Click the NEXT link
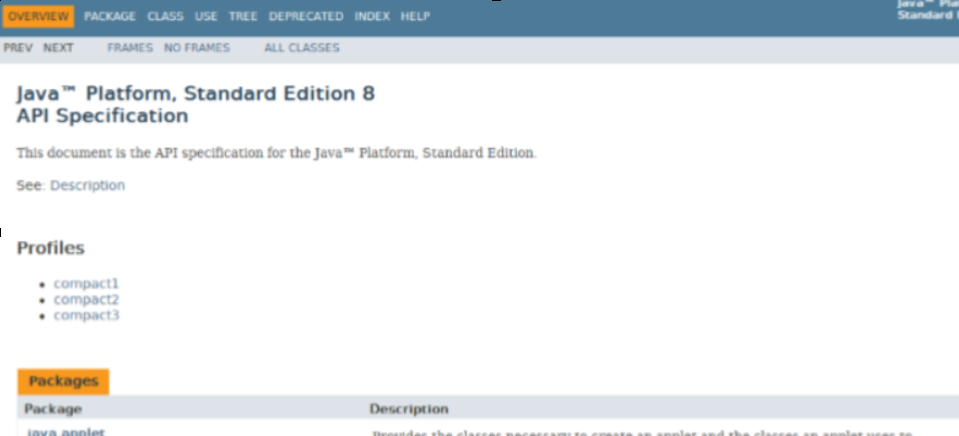 pos(58,48)
